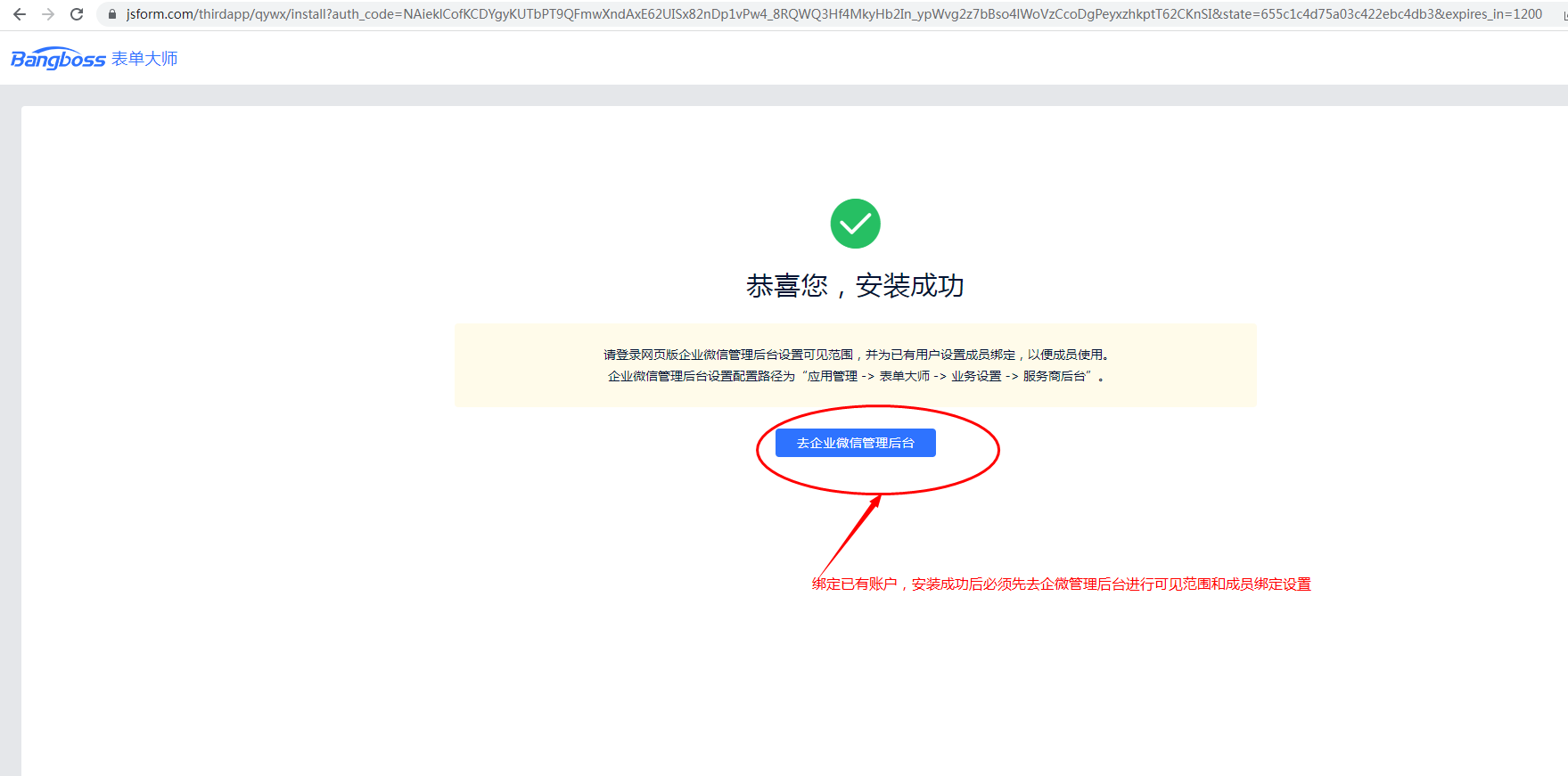Click 业务设置 in the configuration path
1568x776 pixels.
coord(976,377)
